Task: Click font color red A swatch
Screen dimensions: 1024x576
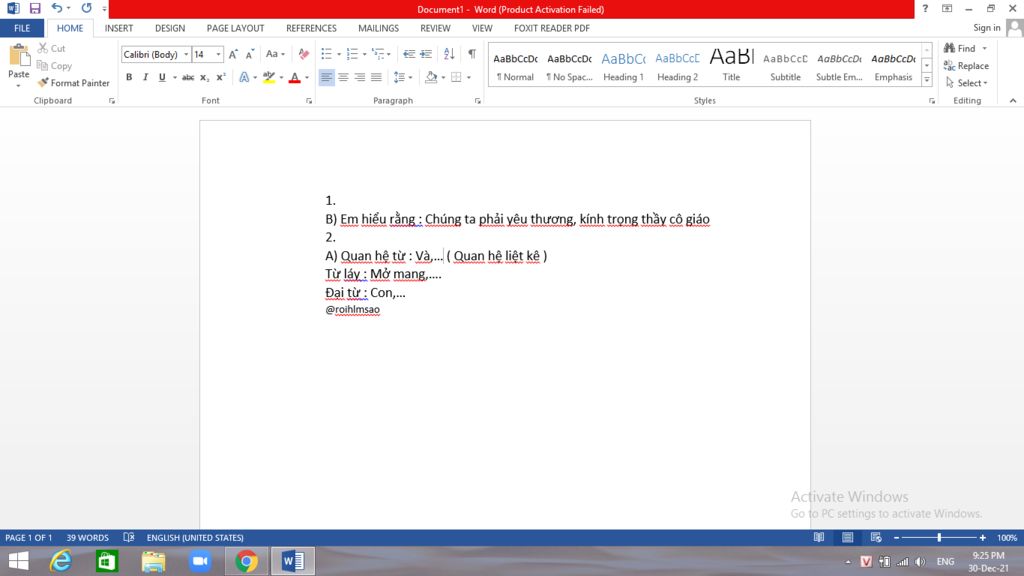Action: coord(295,78)
